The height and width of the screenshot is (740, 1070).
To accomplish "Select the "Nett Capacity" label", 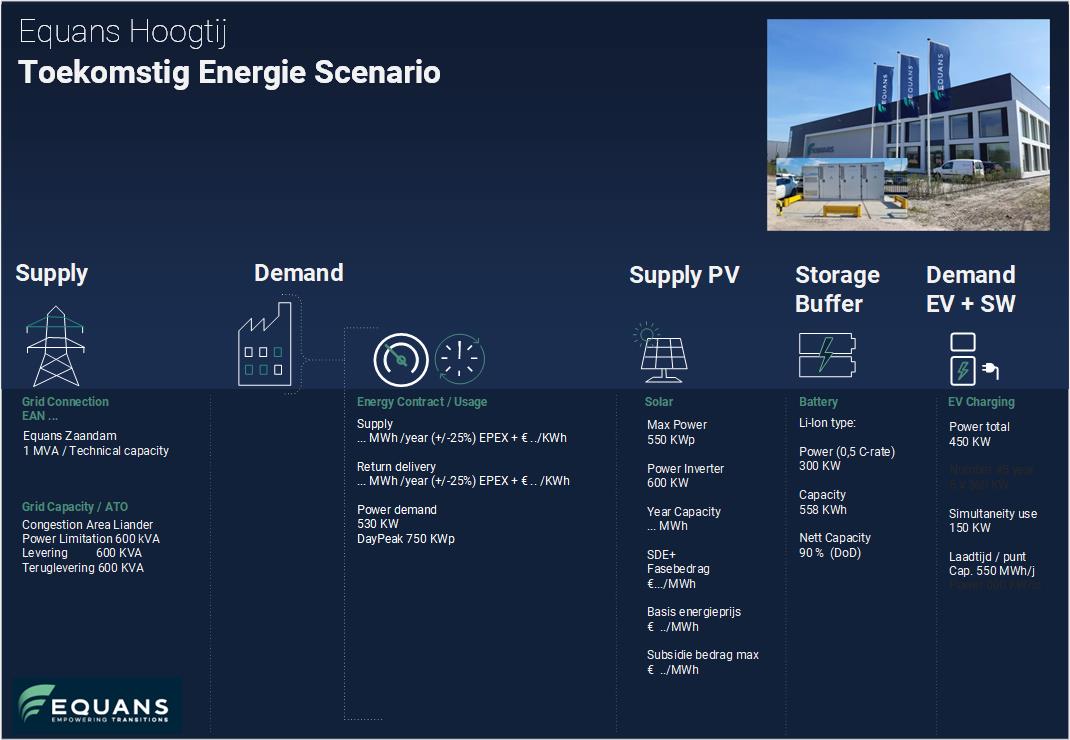I will (835, 537).
